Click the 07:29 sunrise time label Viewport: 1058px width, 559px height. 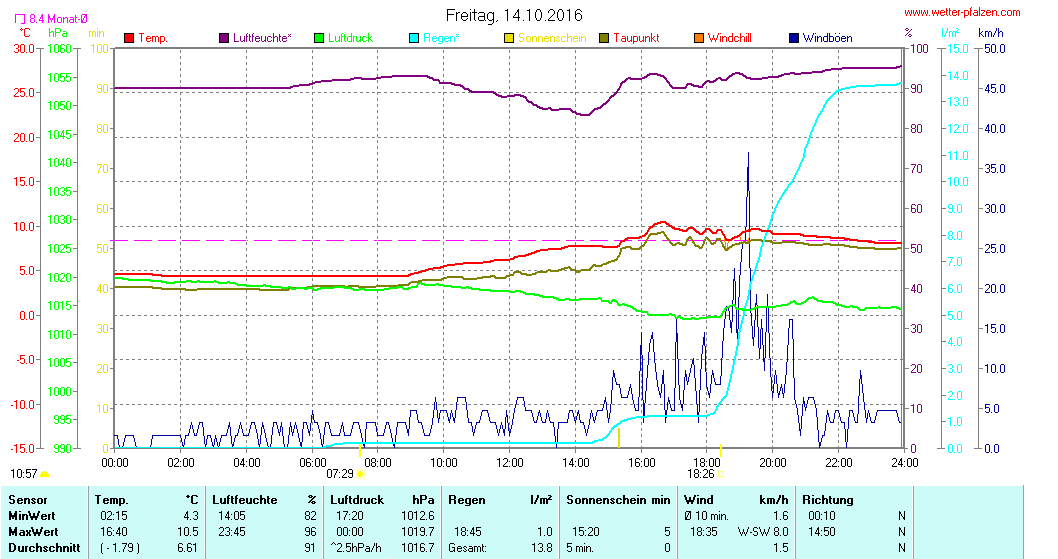(x=340, y=474)
